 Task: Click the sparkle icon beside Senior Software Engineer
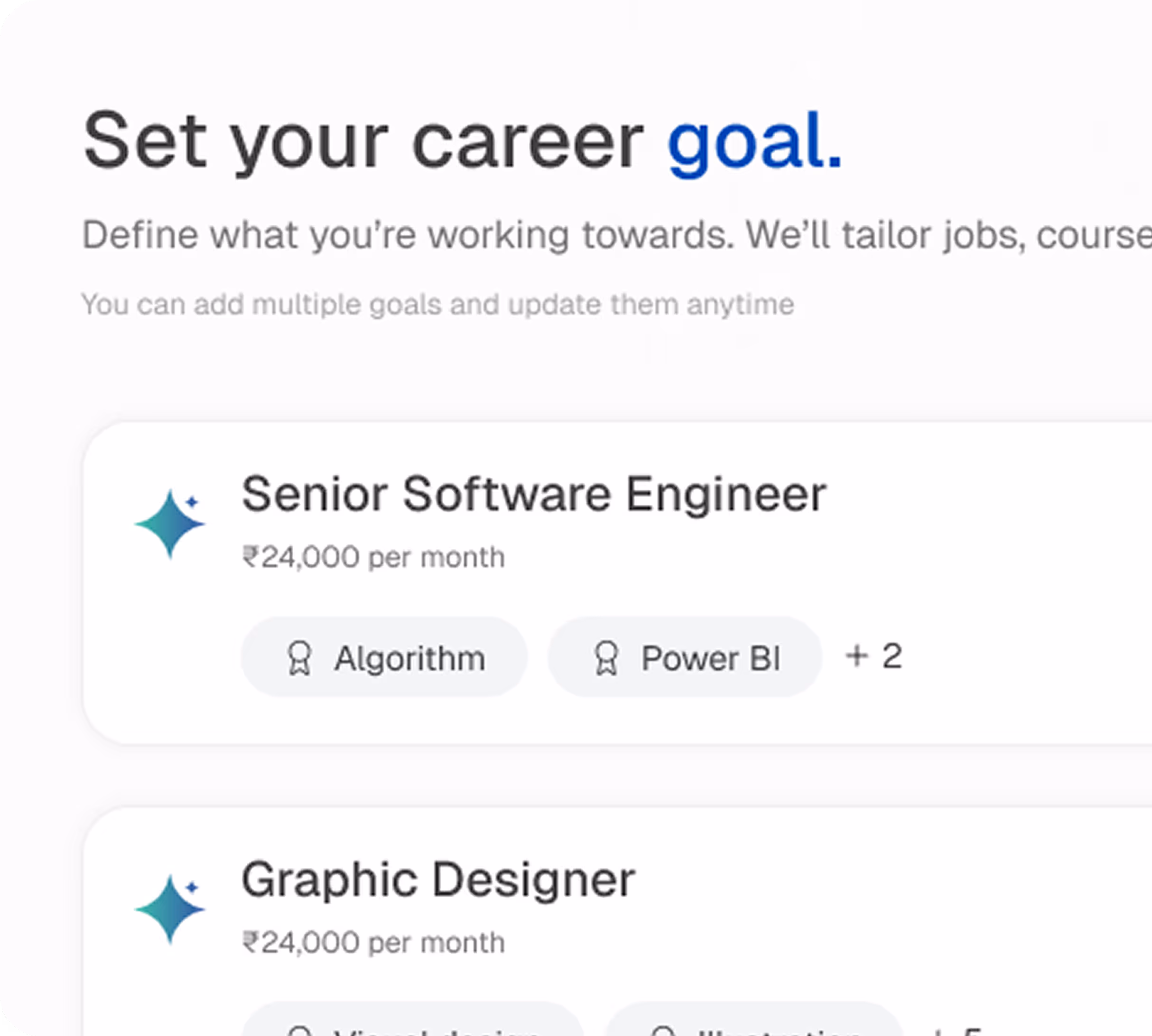(169, 524)
